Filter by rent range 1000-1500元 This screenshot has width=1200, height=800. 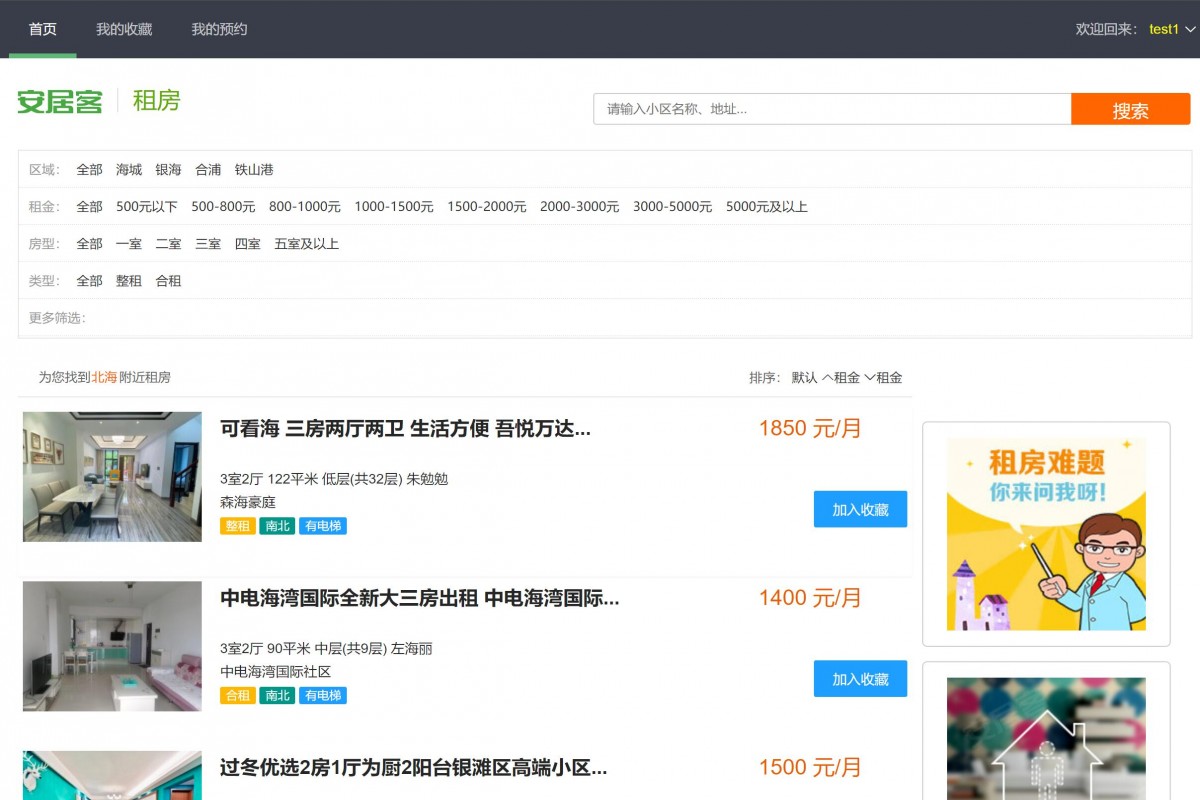394,207
